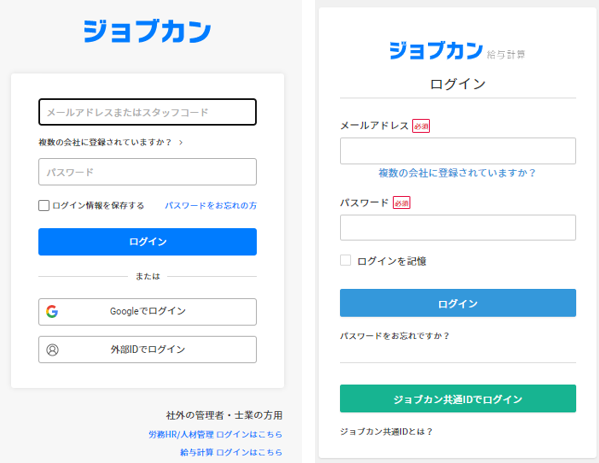Screen dimensions: 599x463
Task: Open パスワードをお忘れの方 link
Action: point(210,206)
